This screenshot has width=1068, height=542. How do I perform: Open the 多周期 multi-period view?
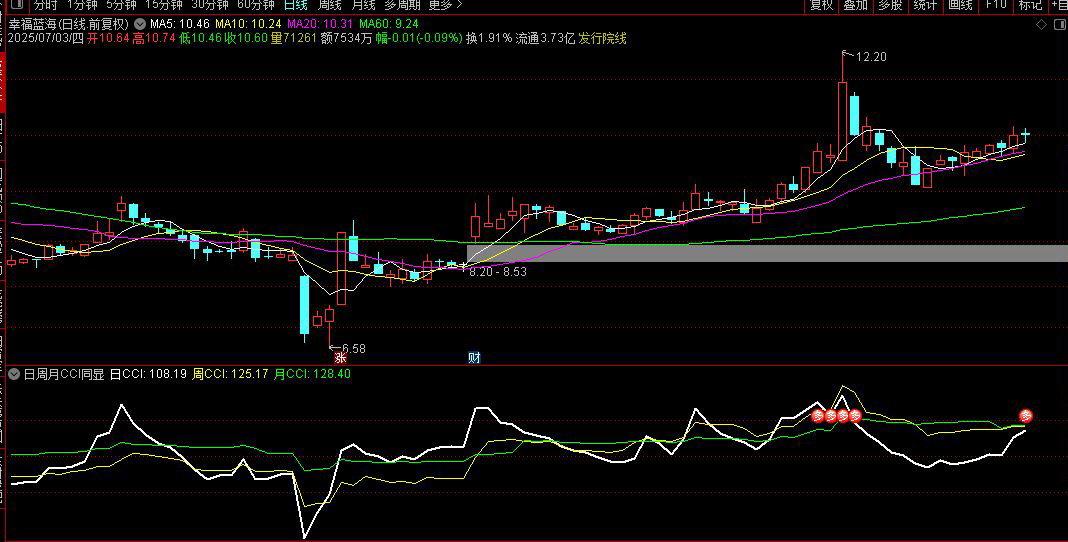(402, 5)
